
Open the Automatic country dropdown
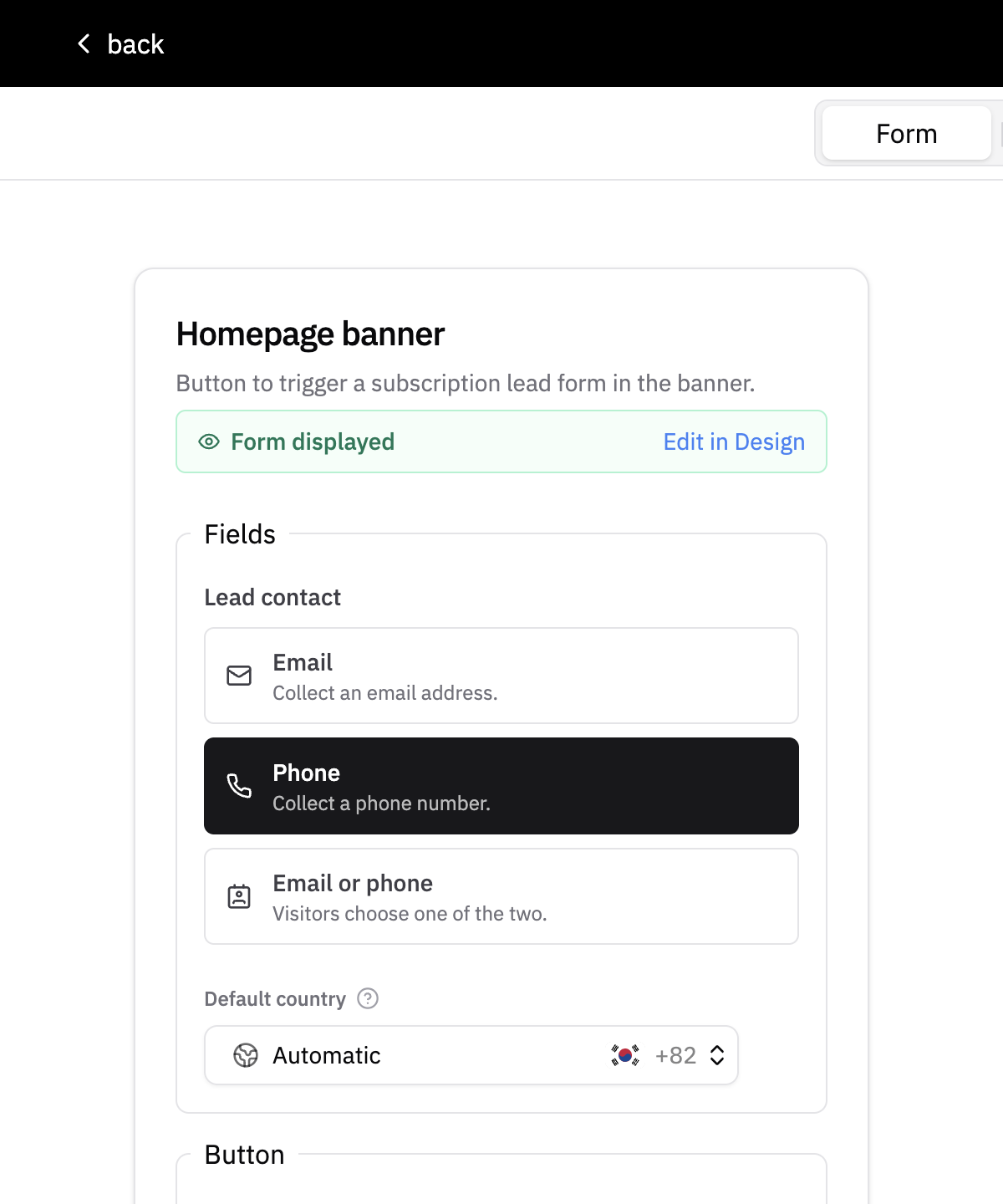[471, 1055]
